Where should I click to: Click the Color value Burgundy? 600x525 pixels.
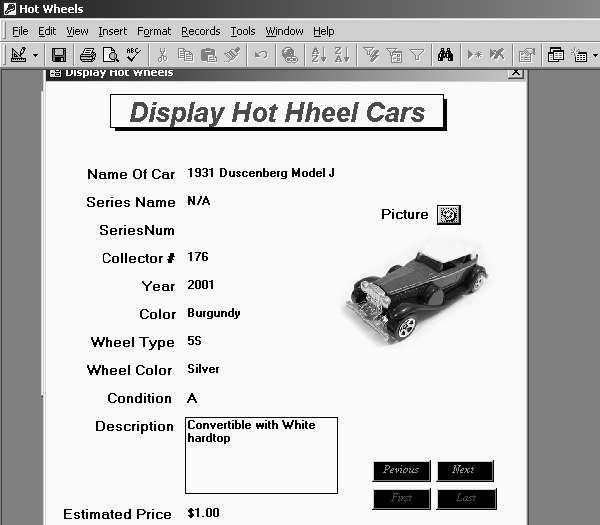pos(214,313)
